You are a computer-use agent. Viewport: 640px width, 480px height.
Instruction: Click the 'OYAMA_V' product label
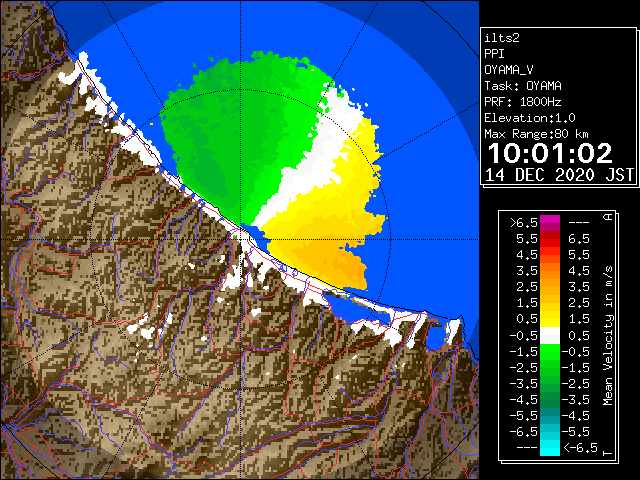click(509, 70)
